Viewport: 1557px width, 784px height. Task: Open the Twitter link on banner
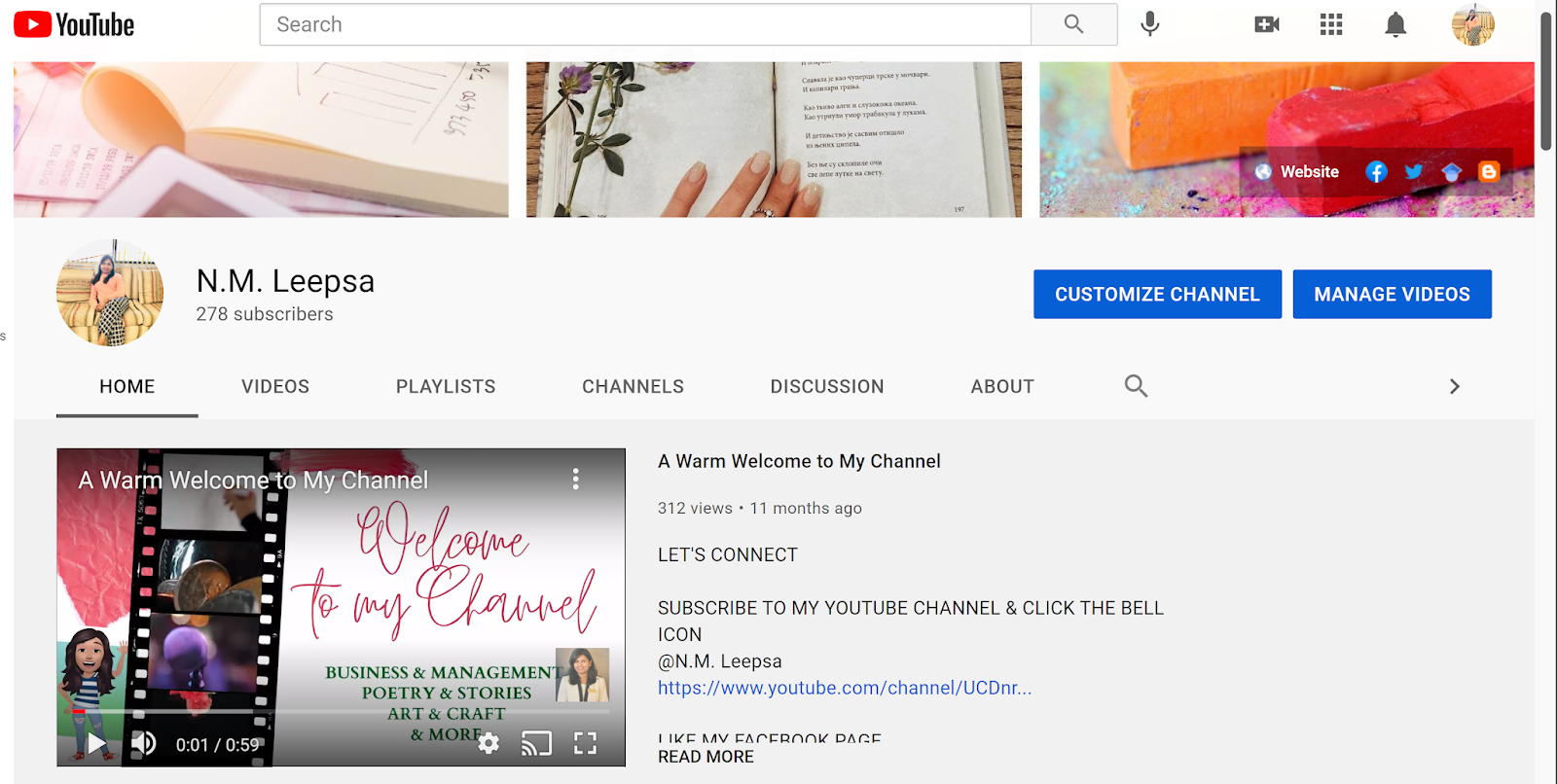pos(1414,172)
